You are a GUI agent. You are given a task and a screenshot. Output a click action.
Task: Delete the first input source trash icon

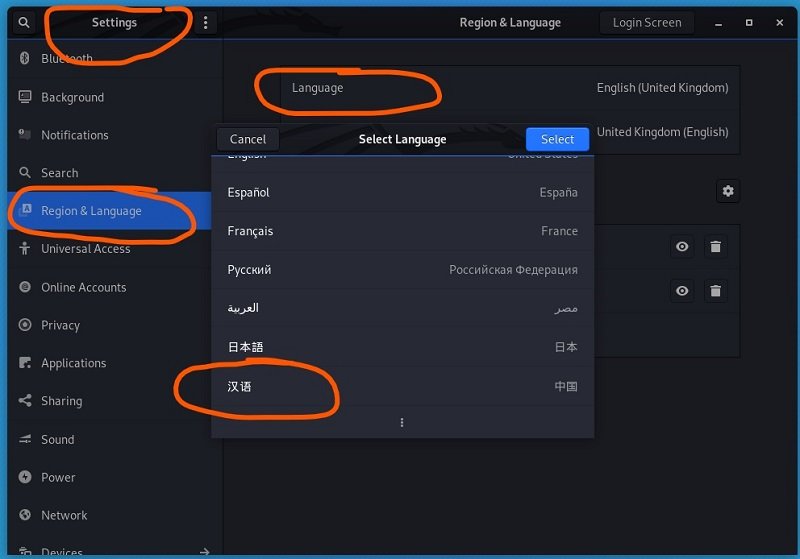715,247
